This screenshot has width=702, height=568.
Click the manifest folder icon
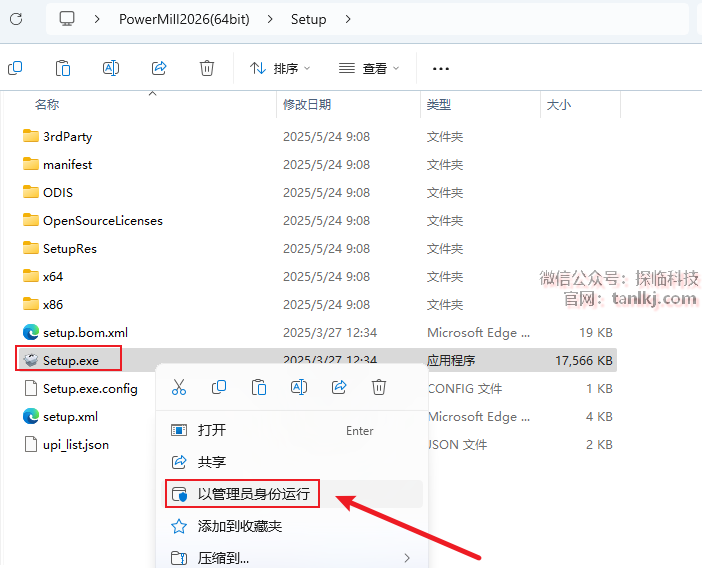pyautogui.click(x=30, y=164)
